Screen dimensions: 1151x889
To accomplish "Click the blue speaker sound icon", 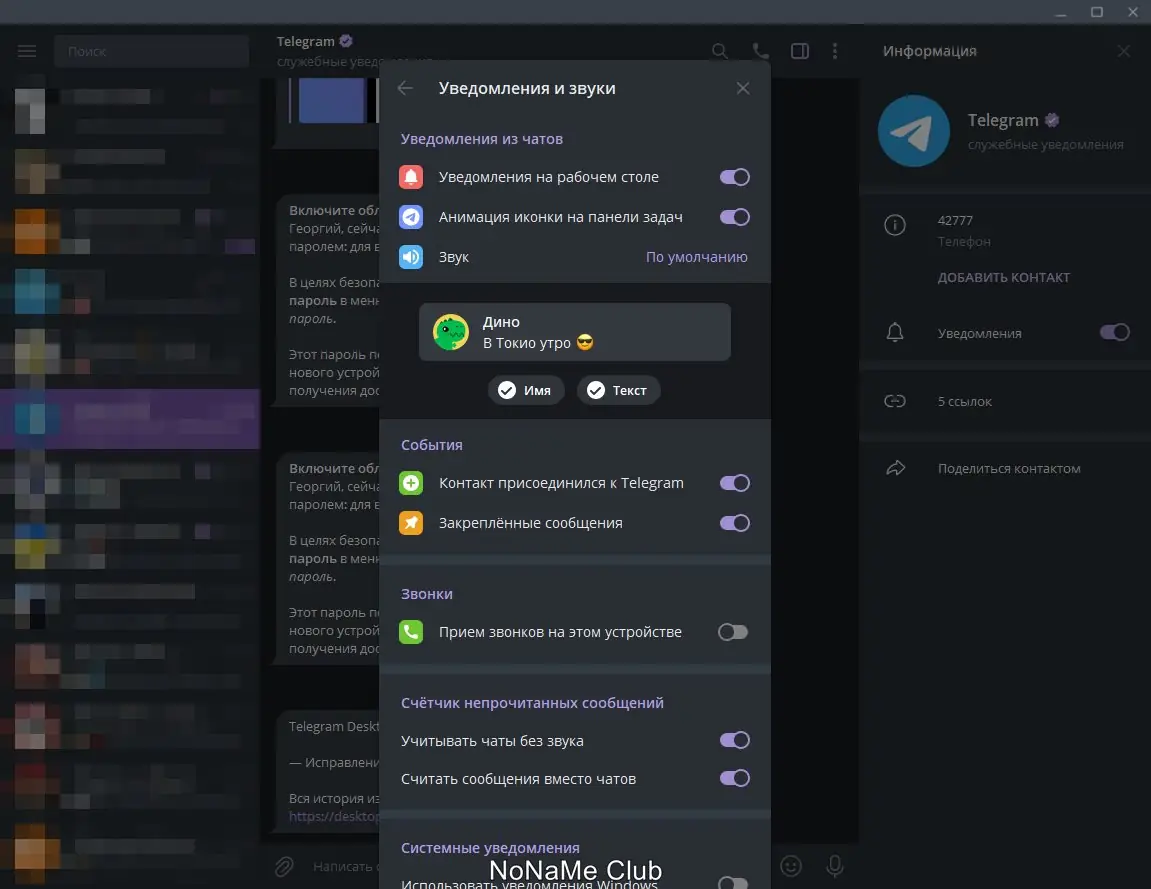I will [x=411, y=257].
